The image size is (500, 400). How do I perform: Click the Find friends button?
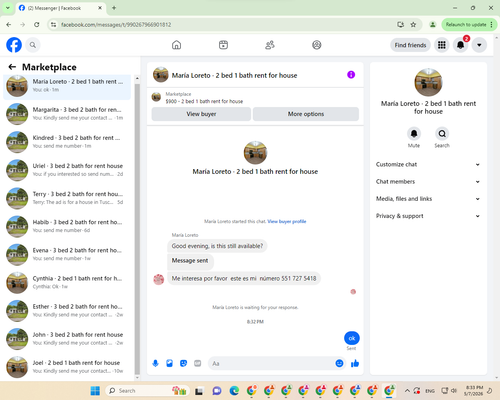tap(410, 45)
